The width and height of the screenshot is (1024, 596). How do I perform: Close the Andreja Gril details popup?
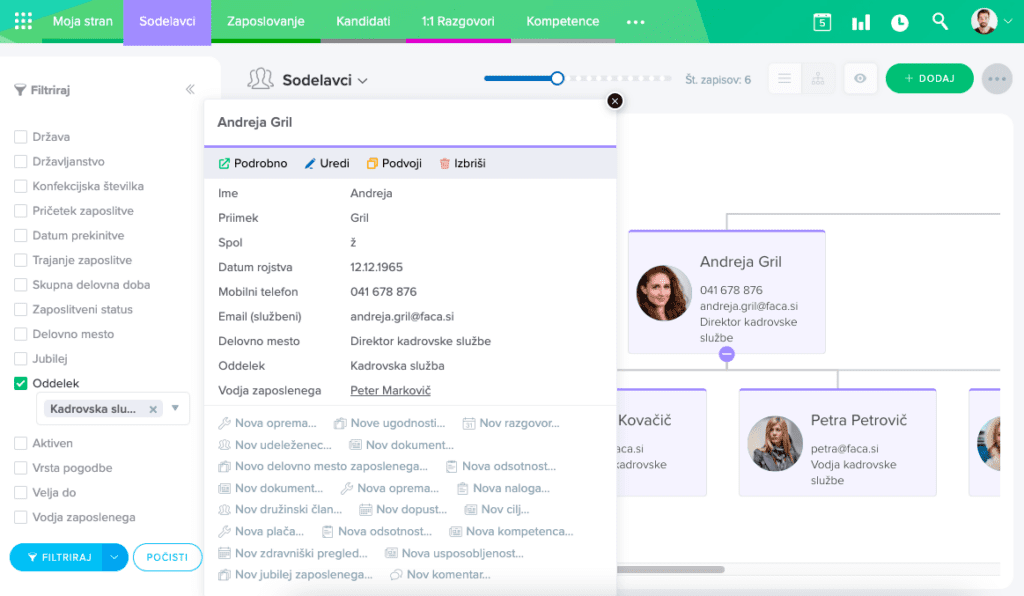coord(615,100)
